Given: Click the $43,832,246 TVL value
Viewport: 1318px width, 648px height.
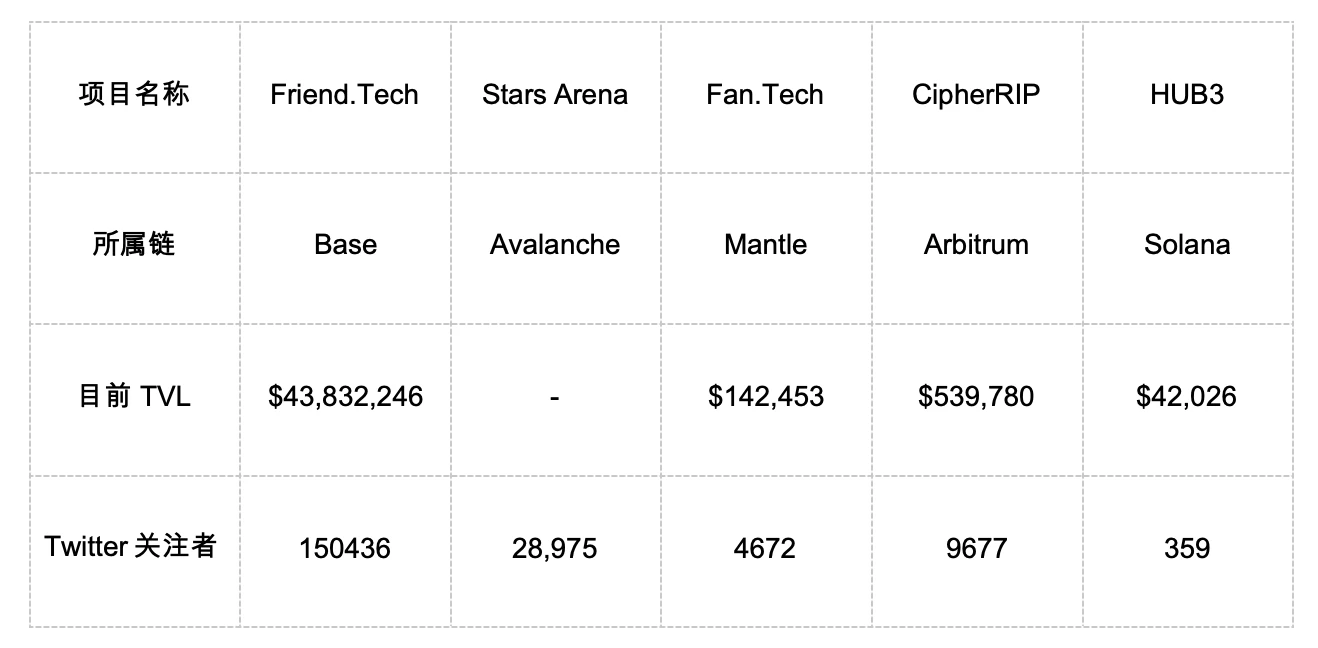Looking at the screenshot, I should (x=345, y=397).
